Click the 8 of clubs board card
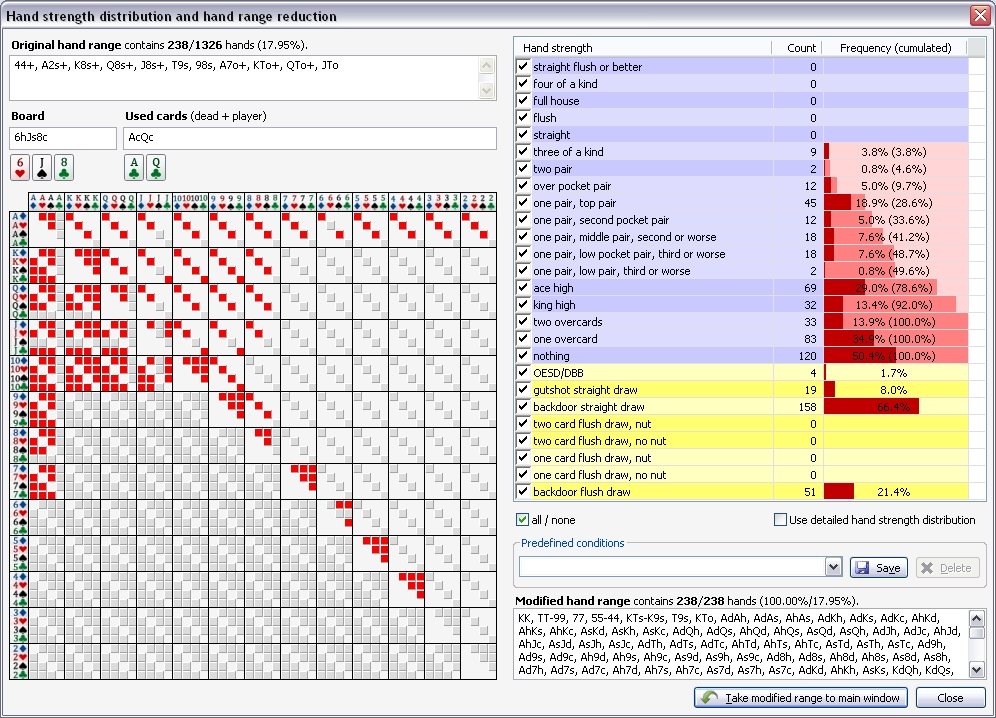This screenshot has width=996, height=718. tap(64, 168)
